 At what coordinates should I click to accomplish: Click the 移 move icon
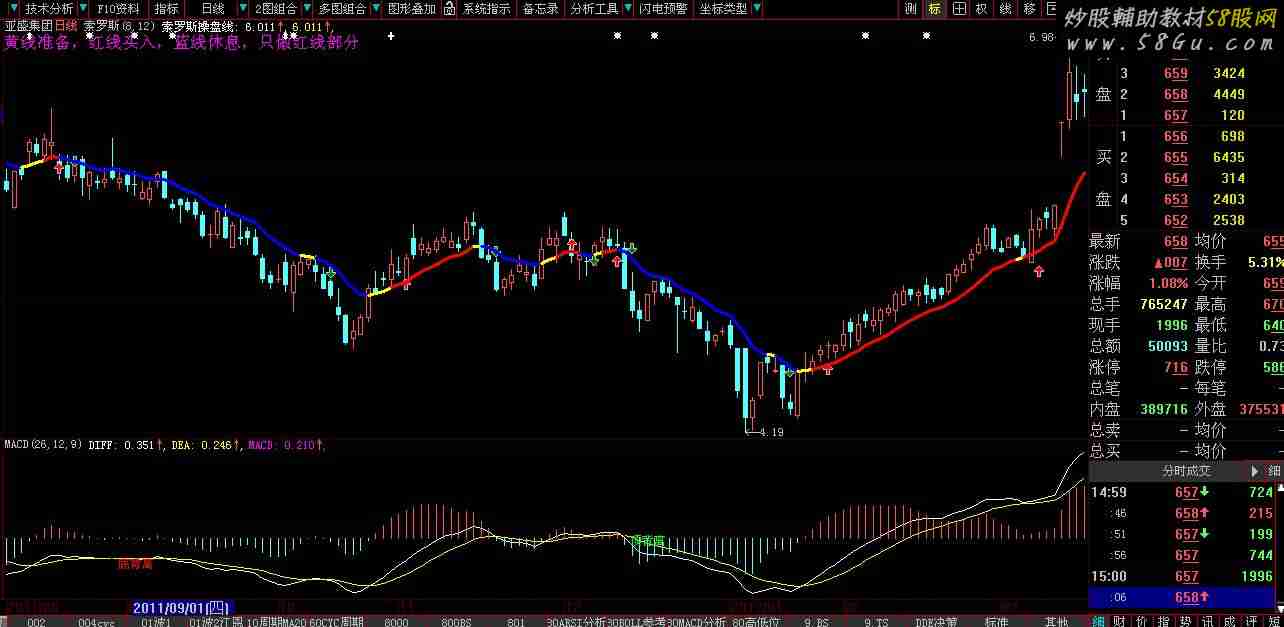coord(1030,9)
